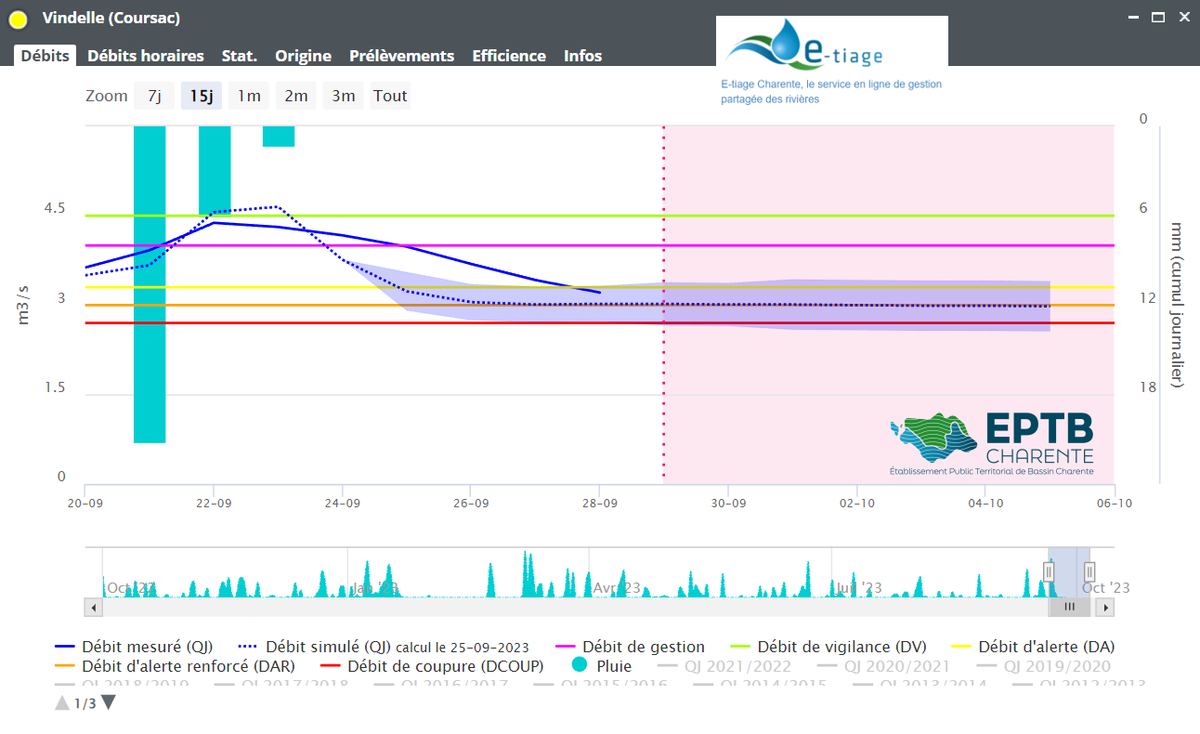Viewport: 1200px width, 734px height.
Task: Toggle Débit de vigilance (DV) series
Action: (827, 647)
